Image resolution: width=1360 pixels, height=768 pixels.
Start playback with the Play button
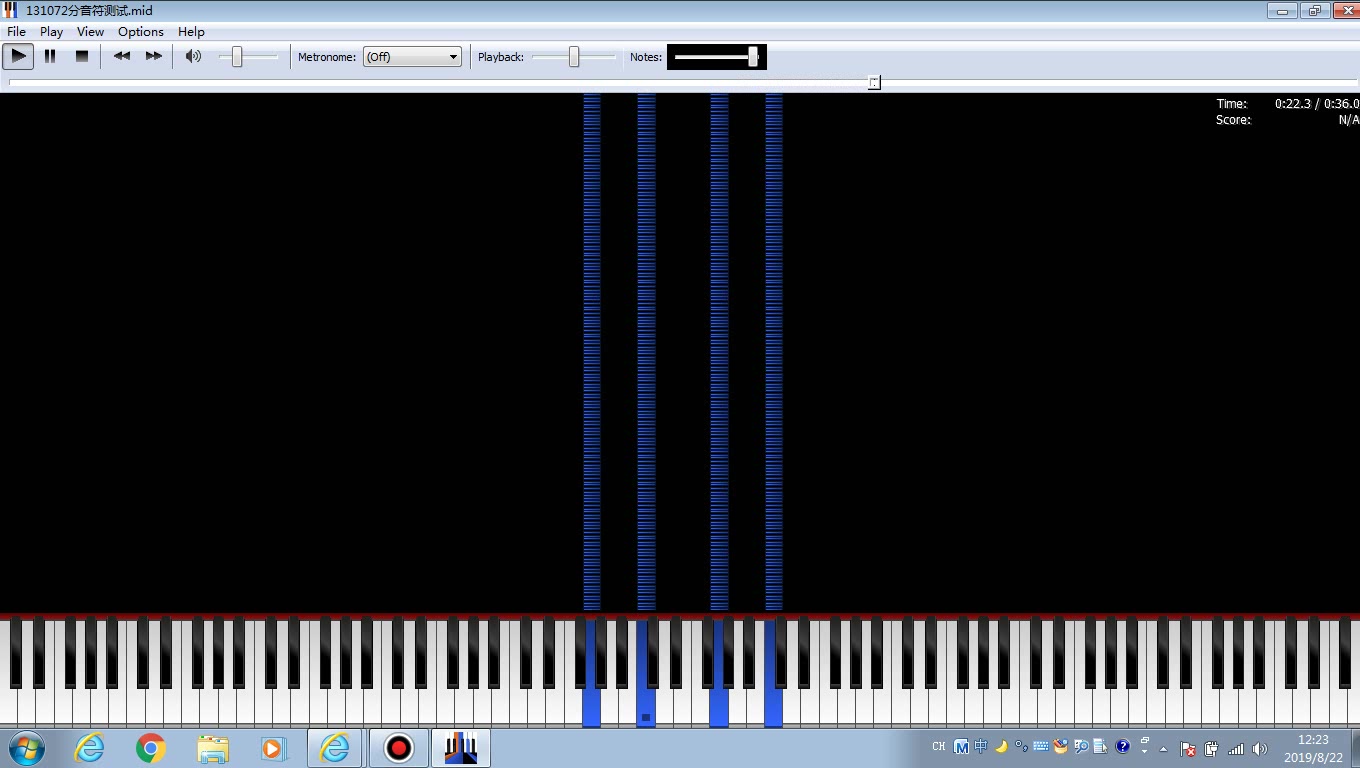[19, 56]
